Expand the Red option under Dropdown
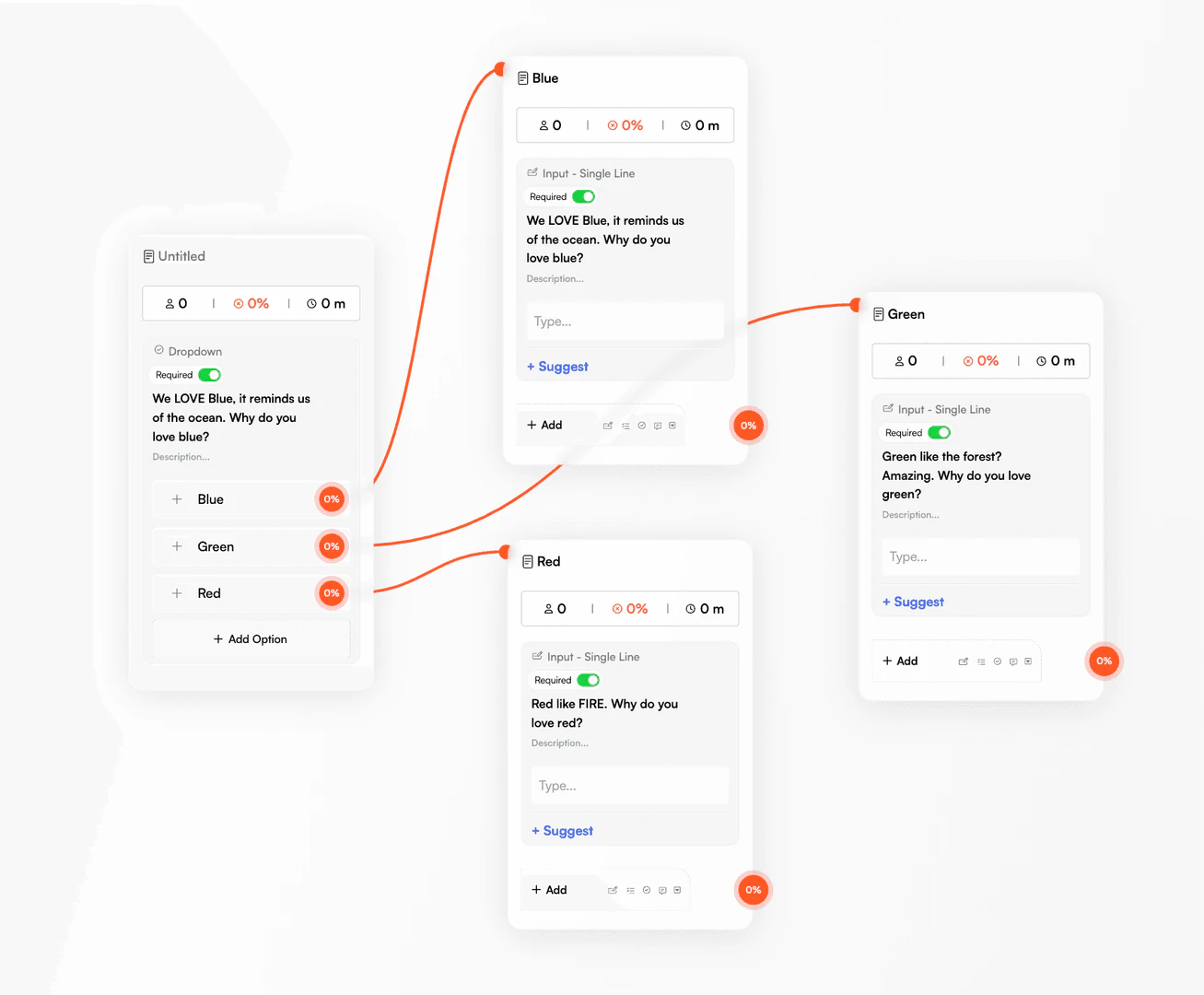 tap(176, 593)
